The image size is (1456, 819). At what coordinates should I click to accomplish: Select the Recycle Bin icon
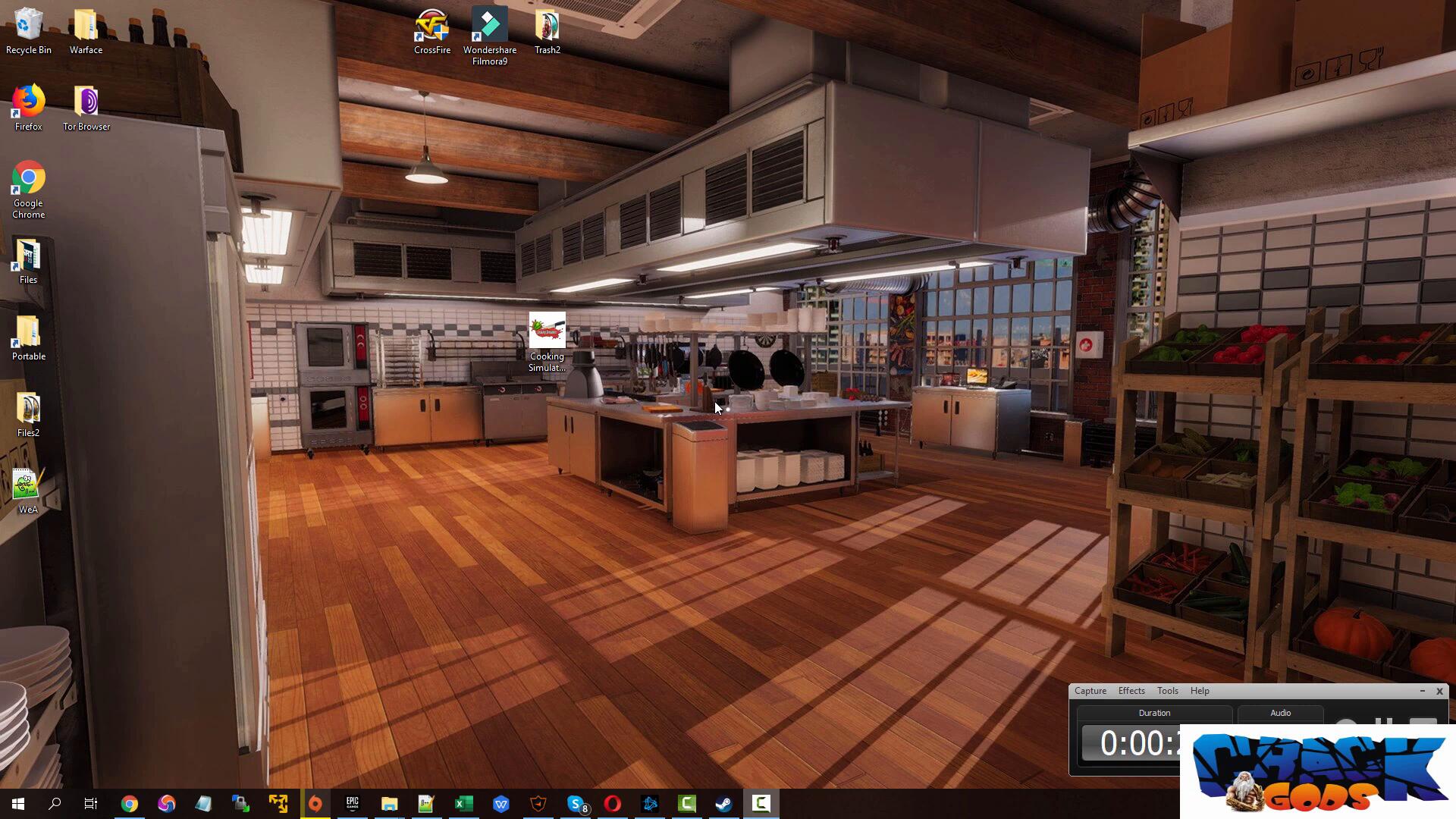28,26
